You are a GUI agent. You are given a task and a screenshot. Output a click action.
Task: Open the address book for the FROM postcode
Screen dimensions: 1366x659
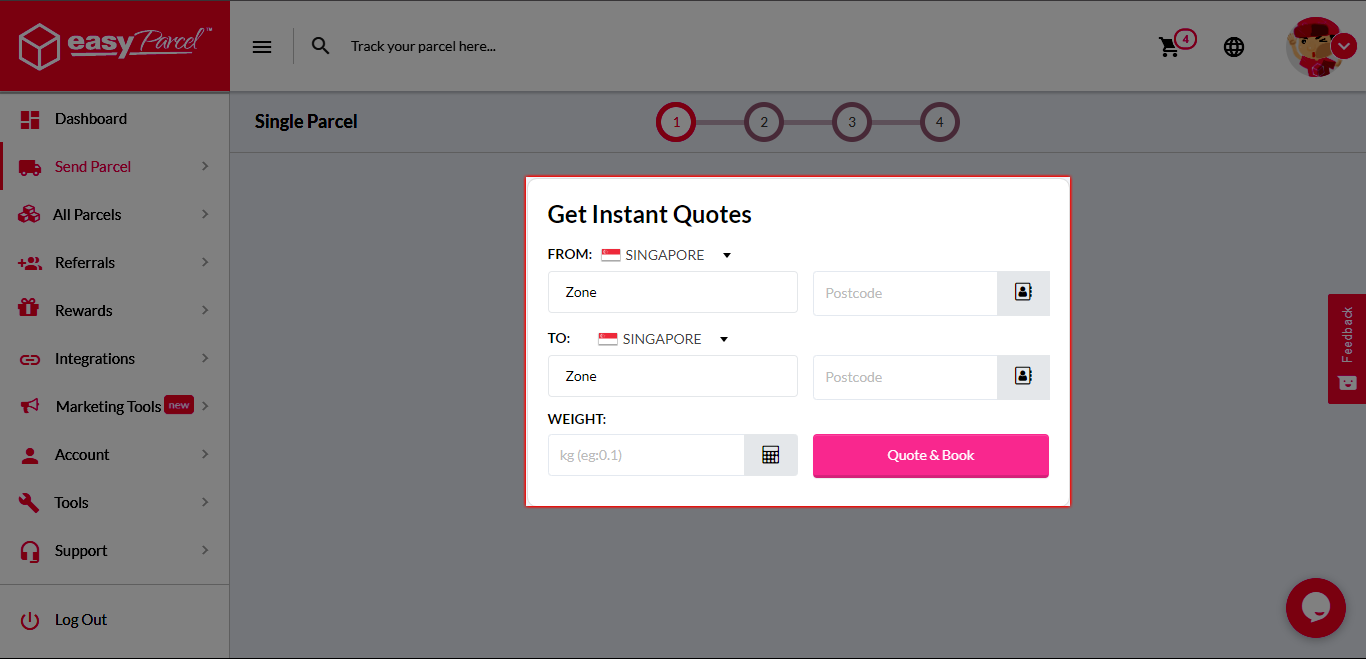[1023, 293]
